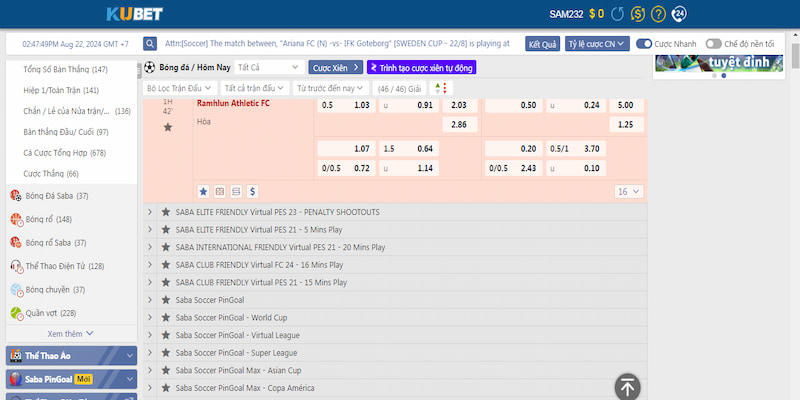Click the Ramhlun Athletic FC team name
800x400 pixels.
coord(233,104)
